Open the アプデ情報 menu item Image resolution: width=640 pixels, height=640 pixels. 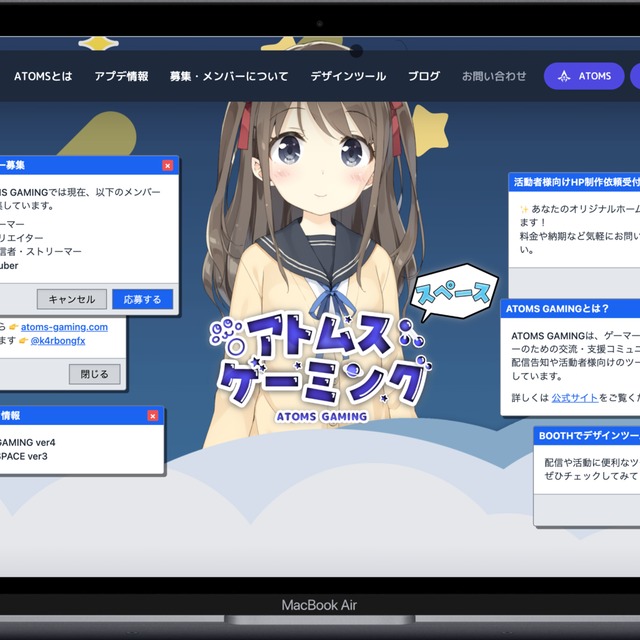(x=121, y=76)
